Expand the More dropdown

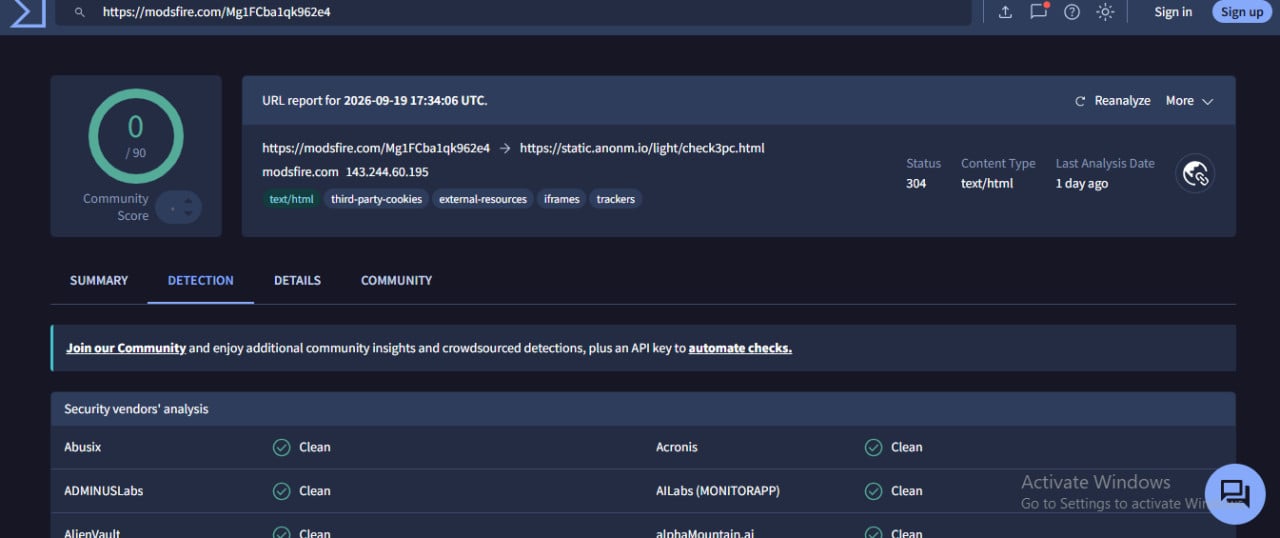coord(1189,101)
